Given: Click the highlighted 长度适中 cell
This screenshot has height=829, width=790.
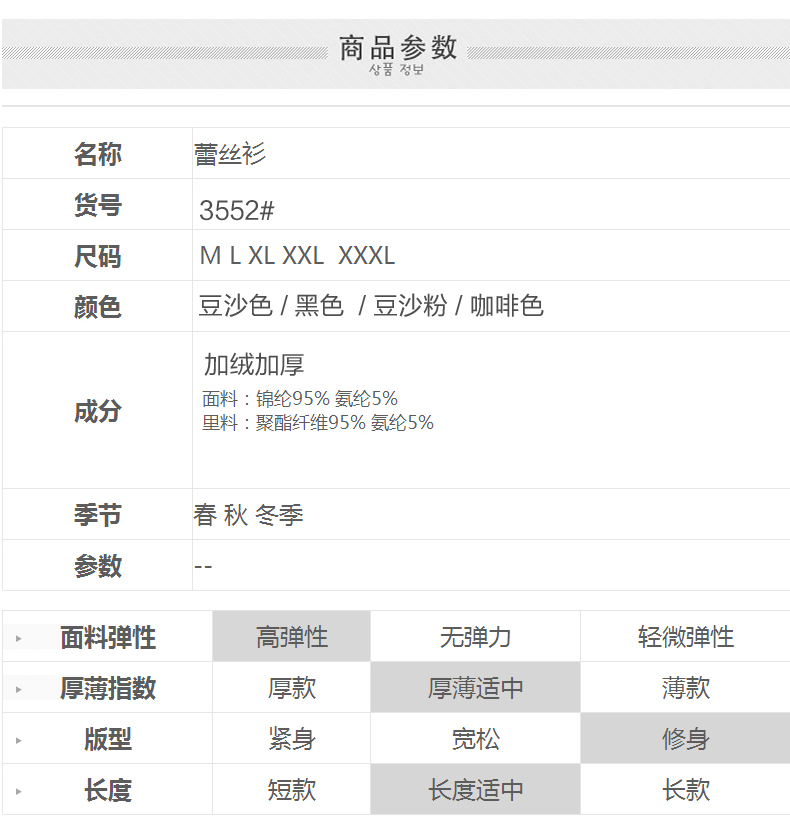Looking at the screenshot, I should pos(475,790).
